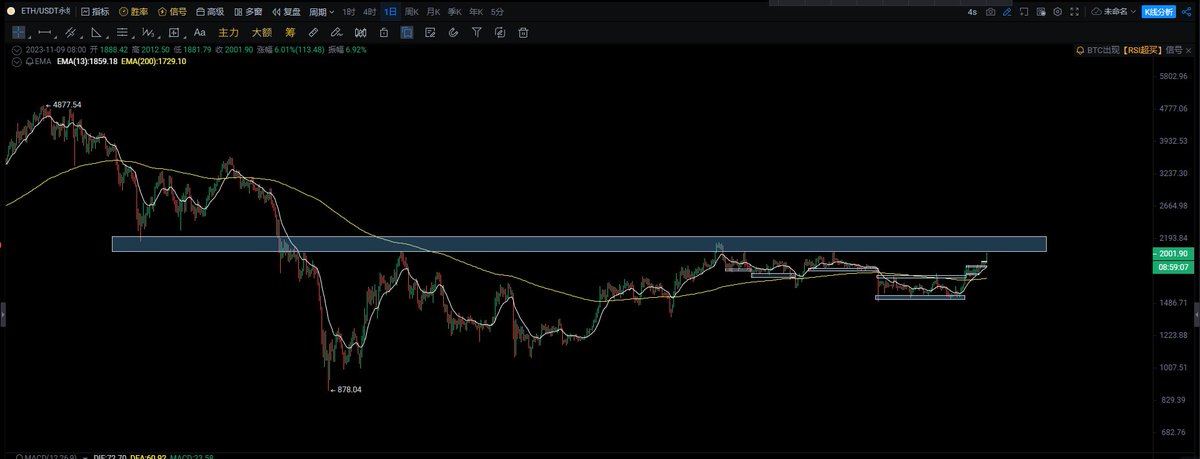Image resolution: width=1200 pixels, height=459 pixels.
Task: Select the parallel channel drawing tool
Action: 70,33
